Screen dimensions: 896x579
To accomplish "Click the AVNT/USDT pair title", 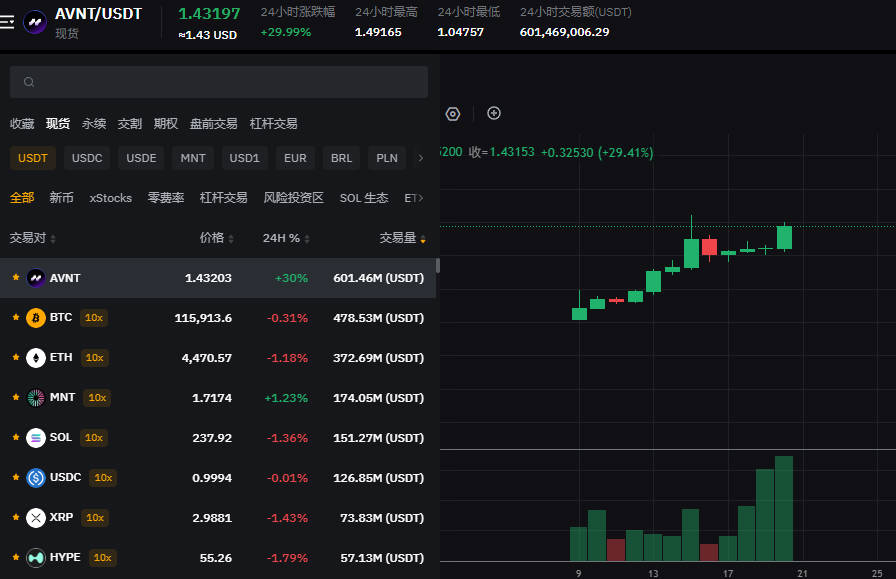I will pos(98,14).
